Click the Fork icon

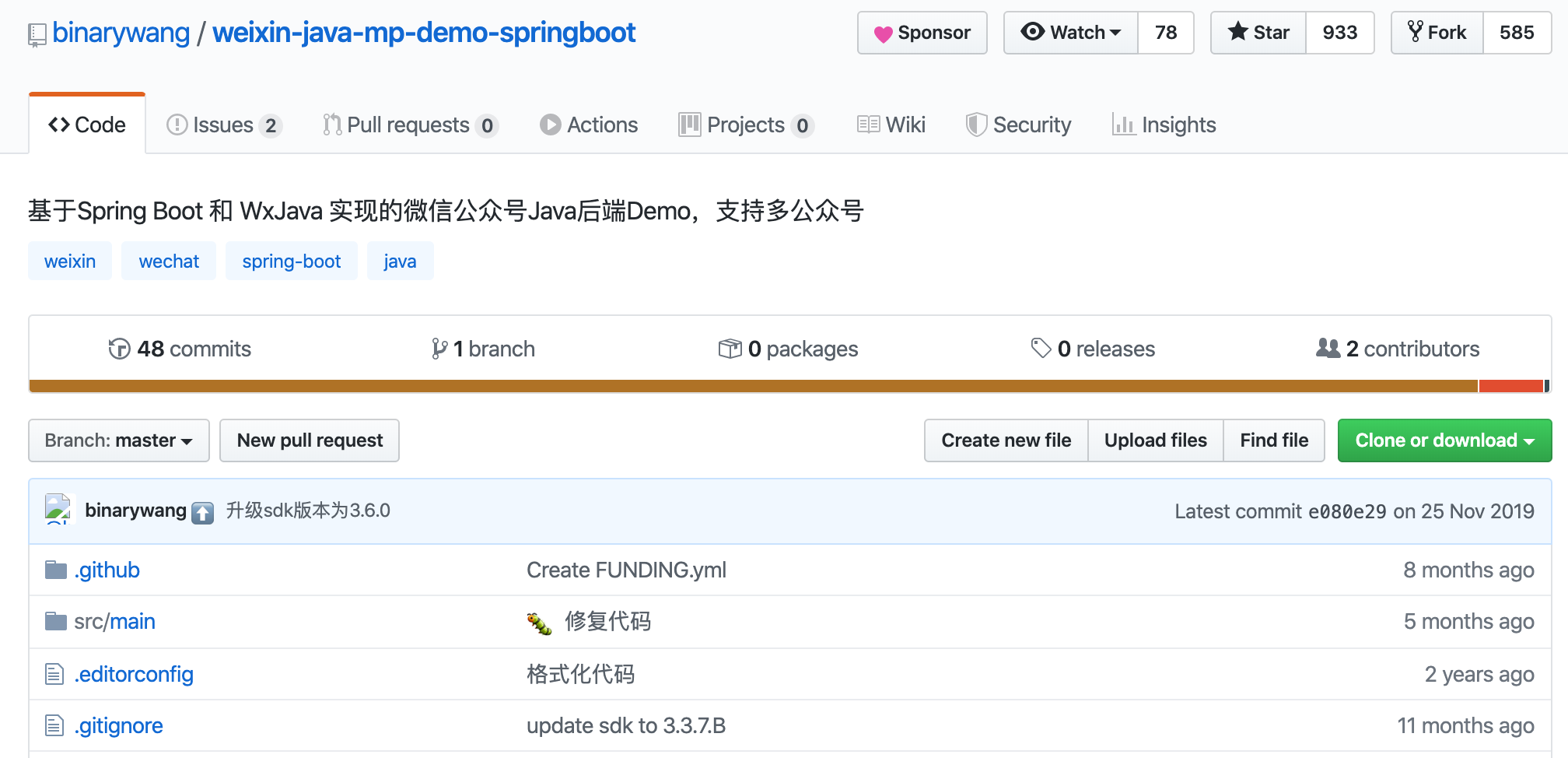[1416, 32]
